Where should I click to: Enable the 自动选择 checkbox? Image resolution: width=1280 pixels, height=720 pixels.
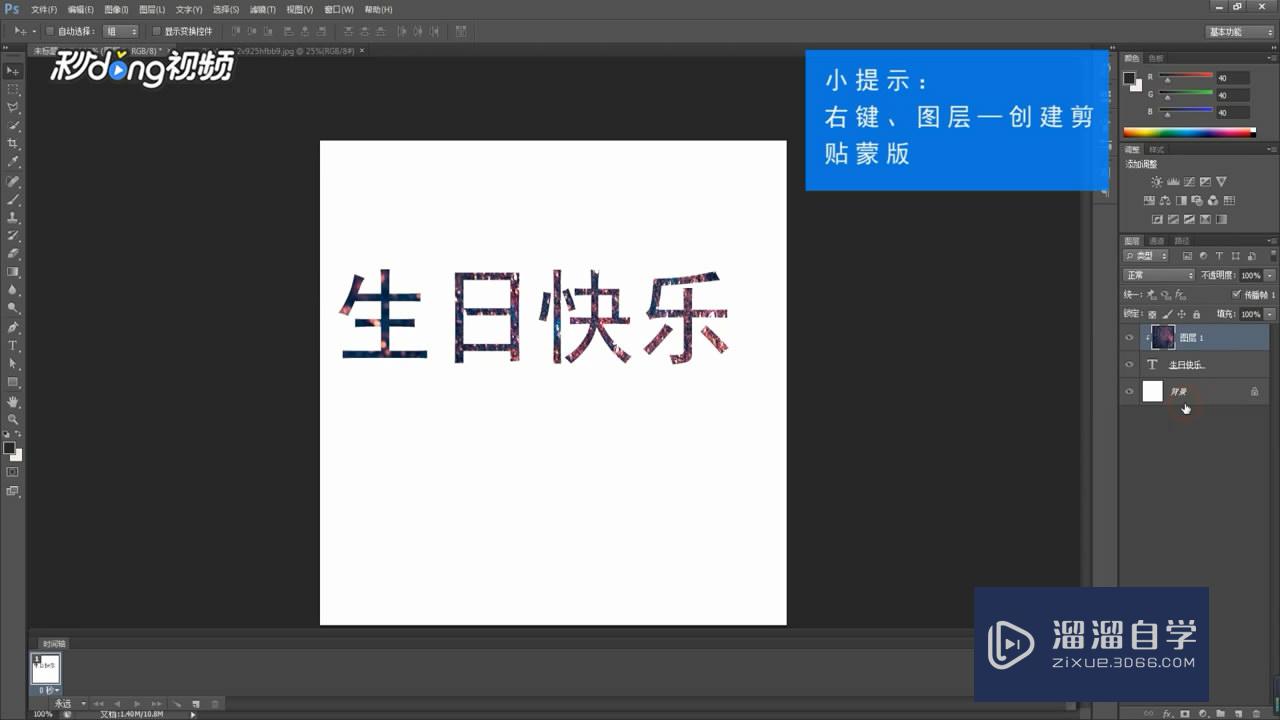[x=50, y=31]
